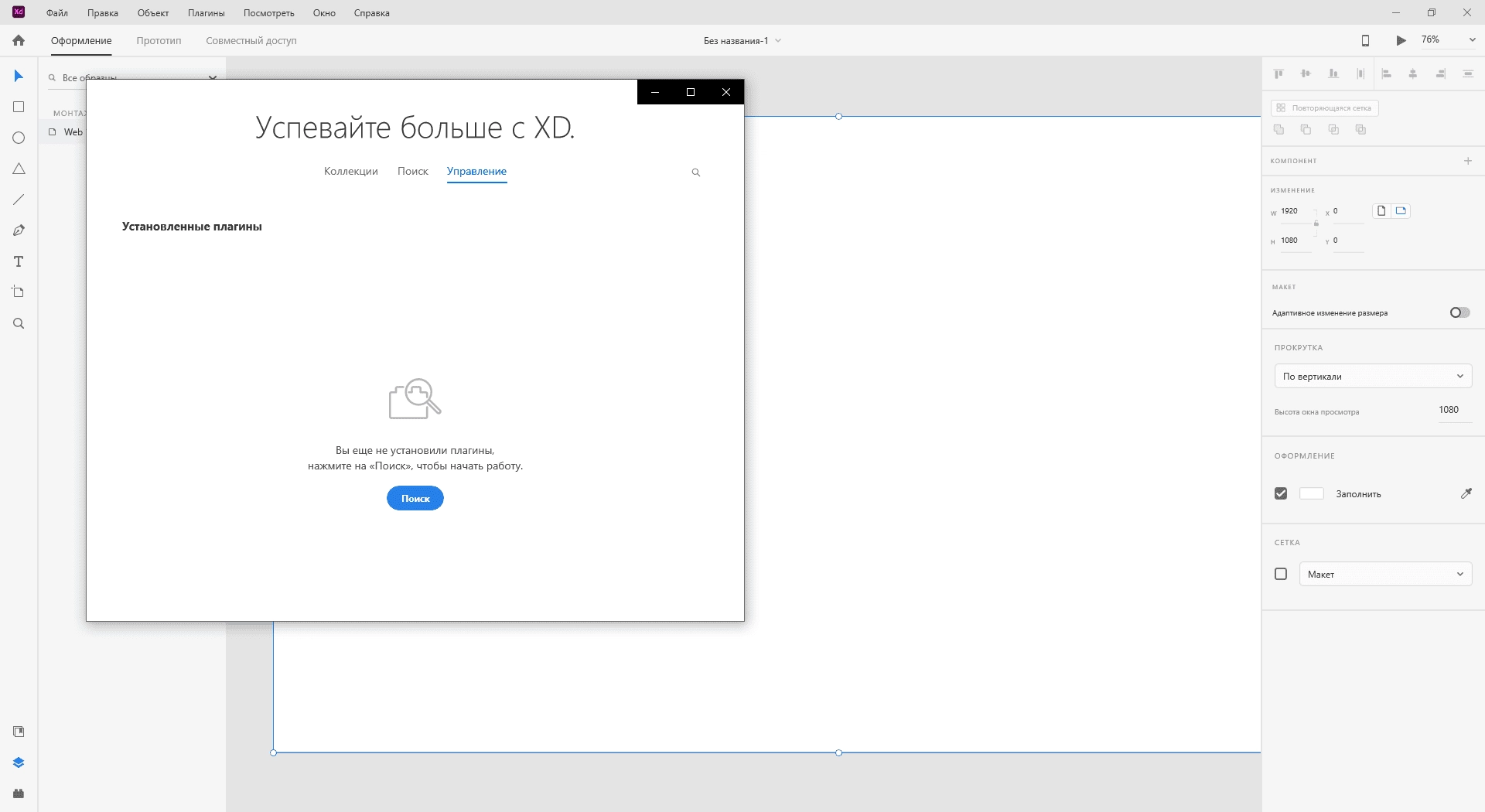The width and height of the screenshot is (1485, 812).
Task: Click the Intersect boolean operation icon
Action: tap(1333, 129)
